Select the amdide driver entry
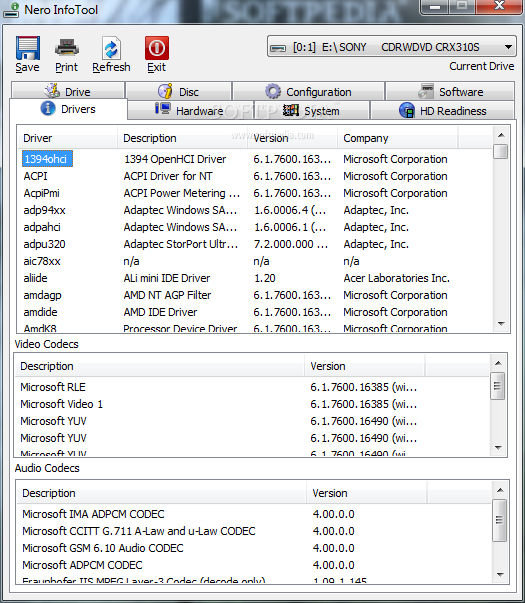 click(x=40, y=312)
